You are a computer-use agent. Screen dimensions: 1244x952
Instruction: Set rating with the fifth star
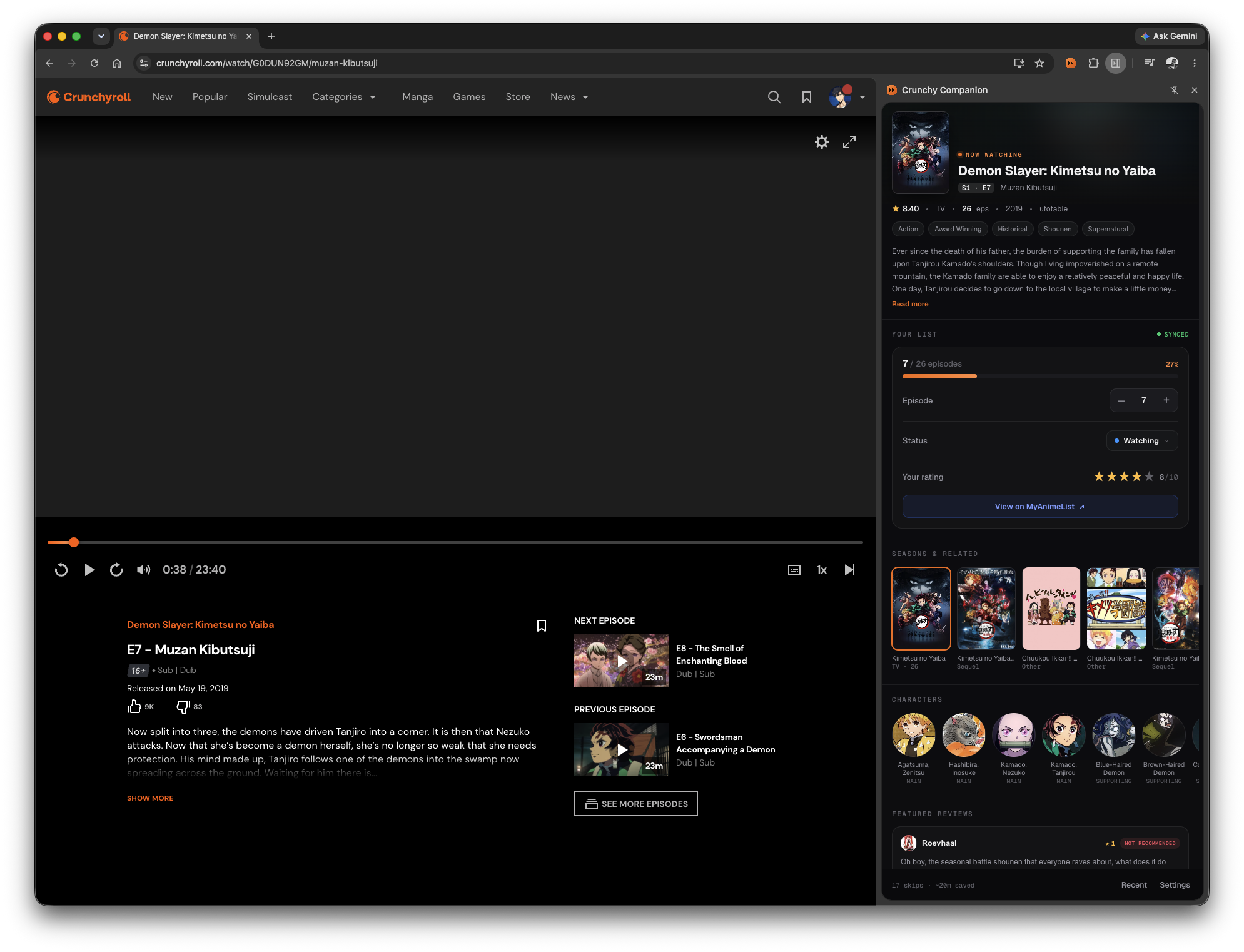[1149, 477]
